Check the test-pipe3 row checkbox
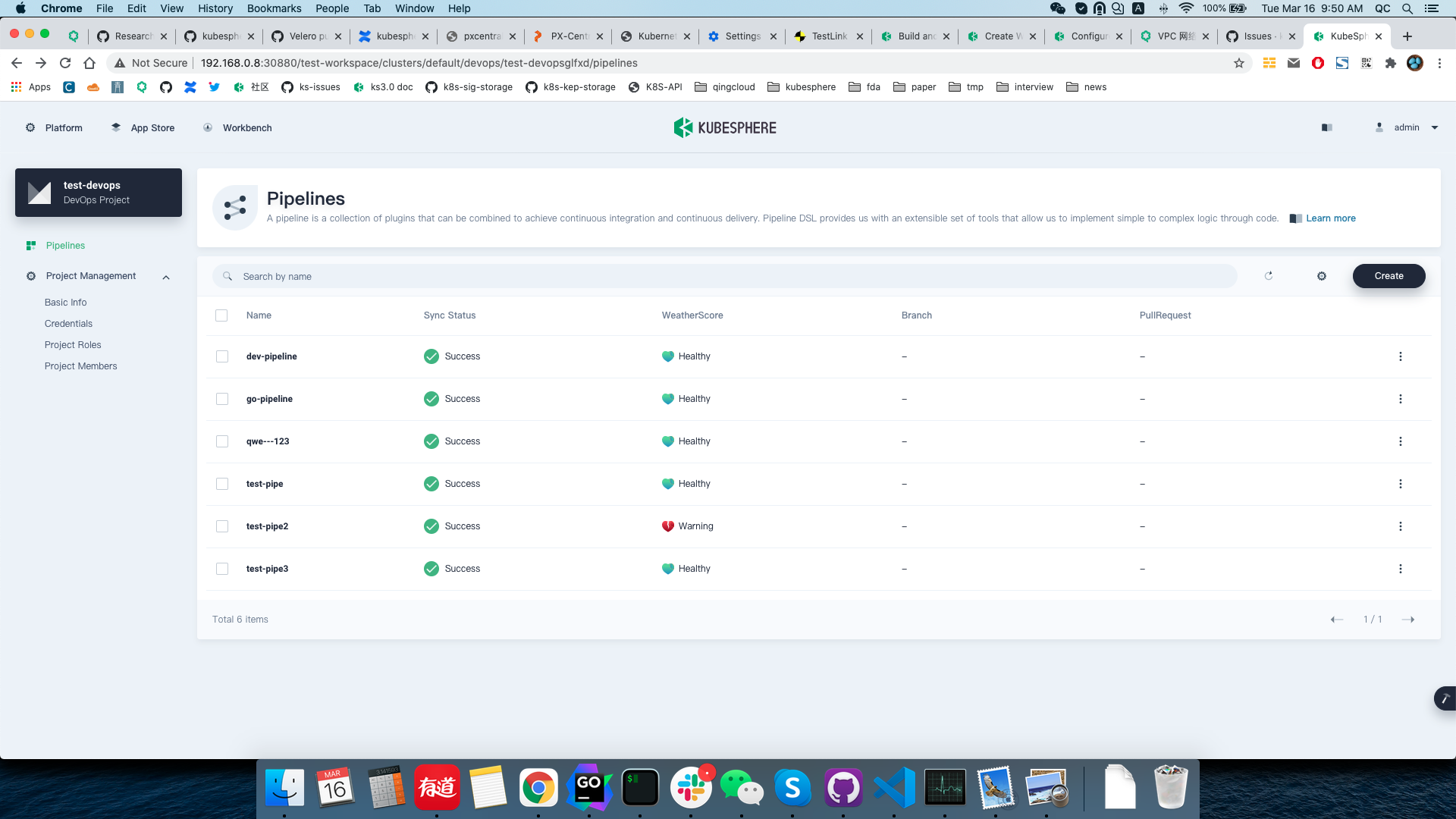Viewport: 1456px width, 819px height. coord(222,569)
